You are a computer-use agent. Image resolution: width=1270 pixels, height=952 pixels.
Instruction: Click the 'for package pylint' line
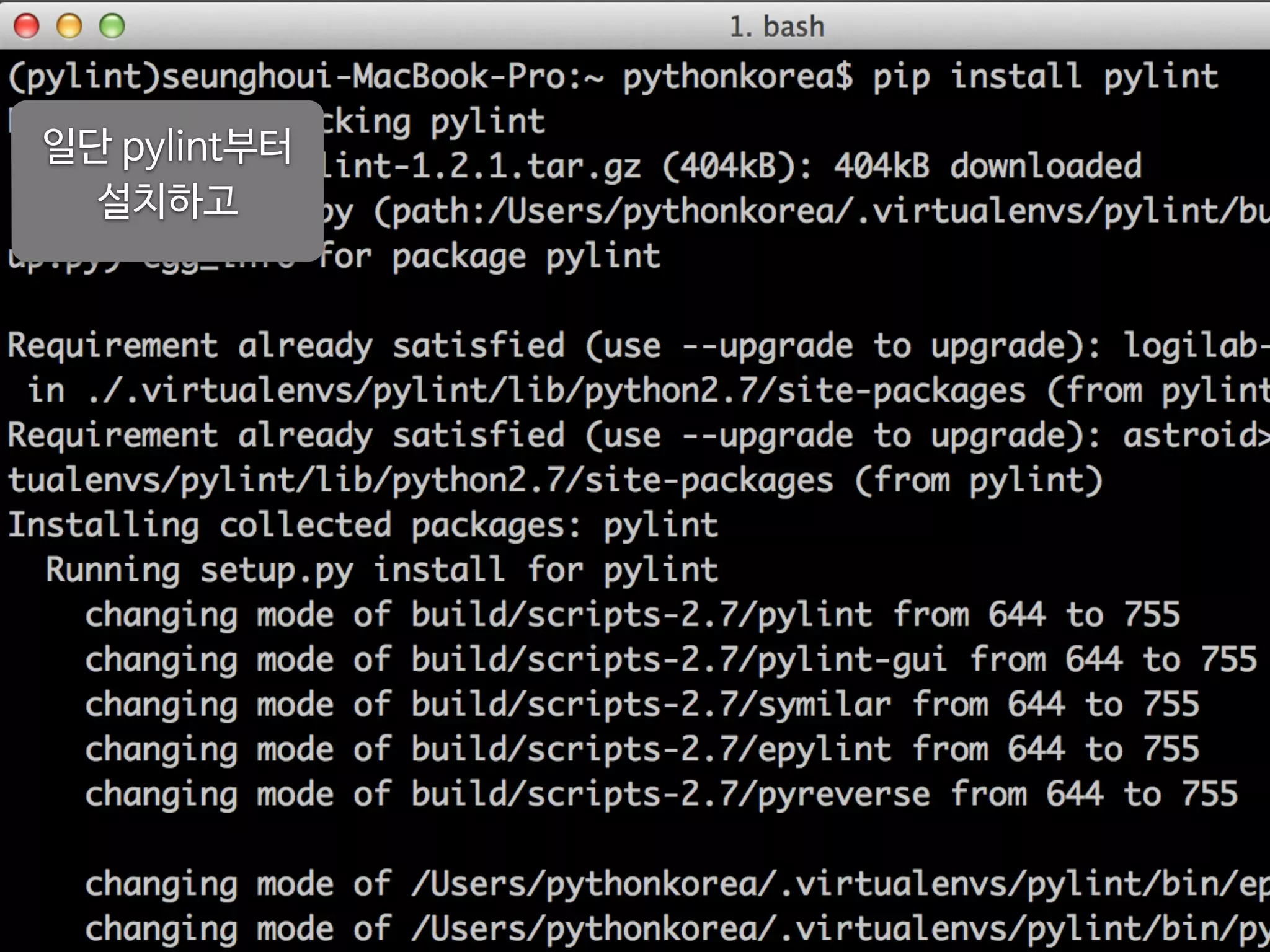489,257
